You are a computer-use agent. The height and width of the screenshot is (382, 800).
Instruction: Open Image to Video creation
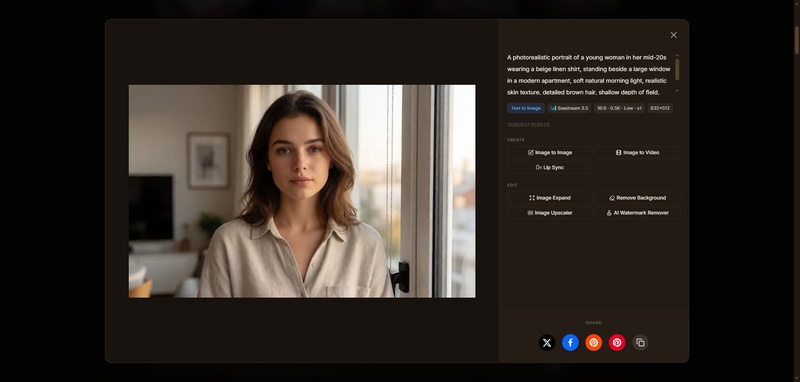click(637, 152)
